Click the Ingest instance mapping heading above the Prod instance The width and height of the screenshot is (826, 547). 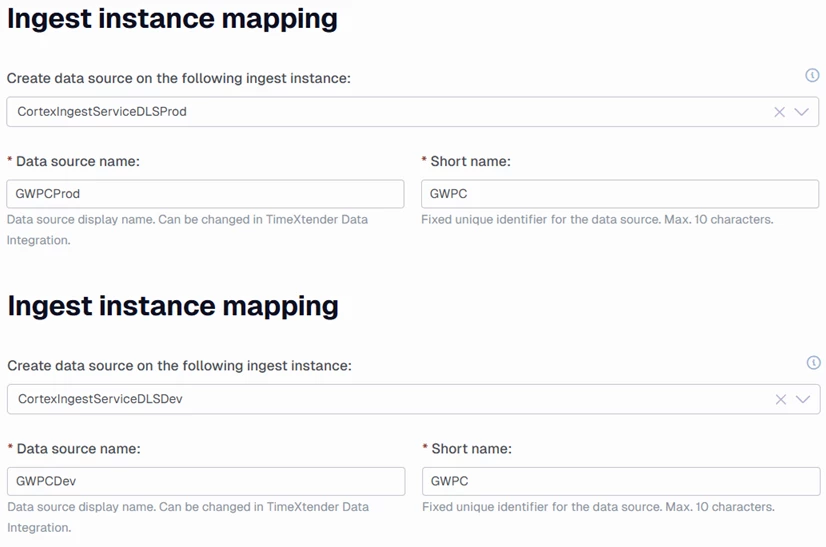pyautogui.click(x=172, y=18)
